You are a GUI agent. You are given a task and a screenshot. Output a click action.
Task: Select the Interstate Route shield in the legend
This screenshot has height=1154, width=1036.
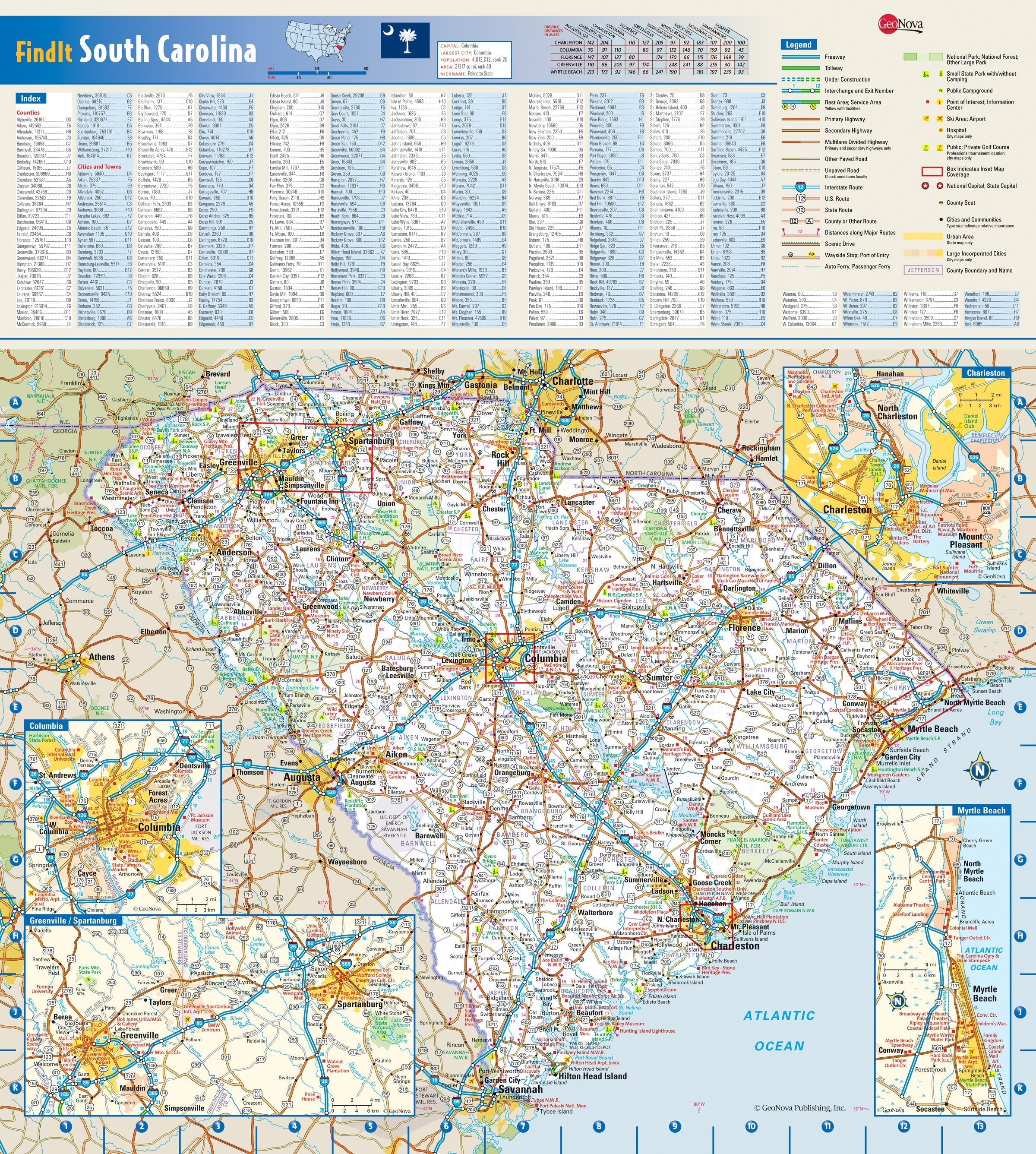(x=800, y=187)
